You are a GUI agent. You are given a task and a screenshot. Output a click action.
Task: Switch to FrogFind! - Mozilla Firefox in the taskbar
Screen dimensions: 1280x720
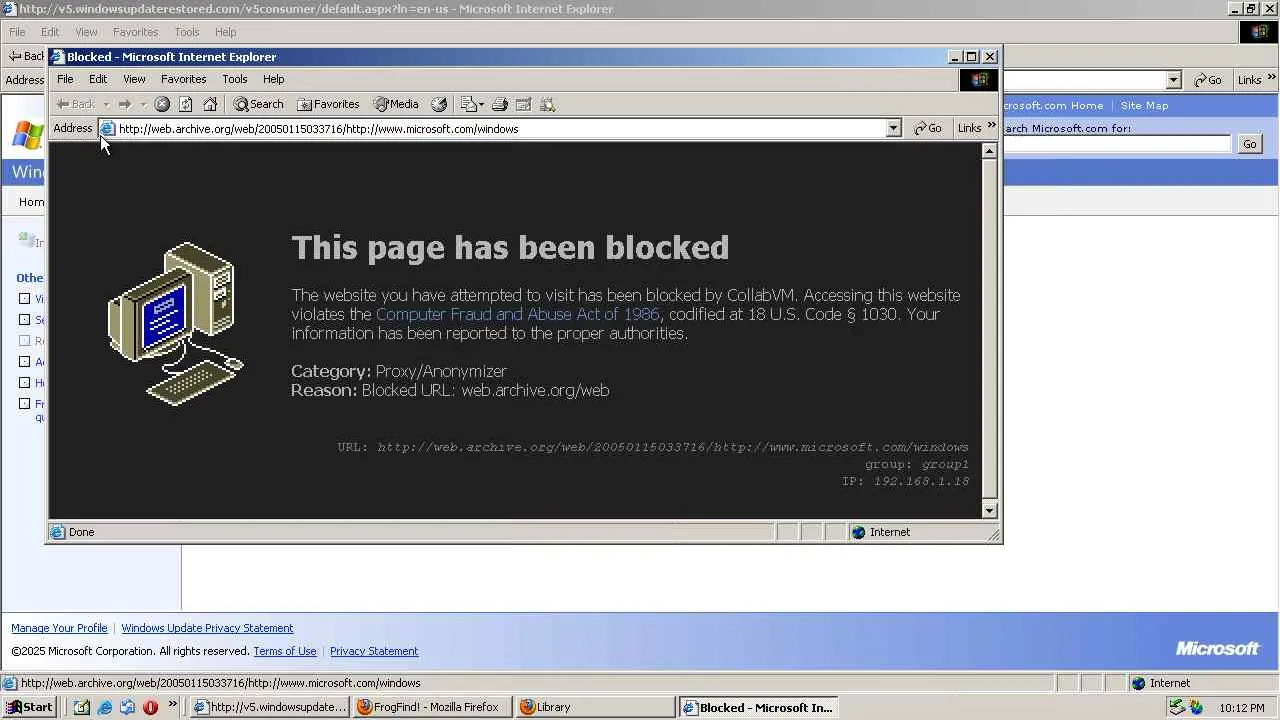432,707
